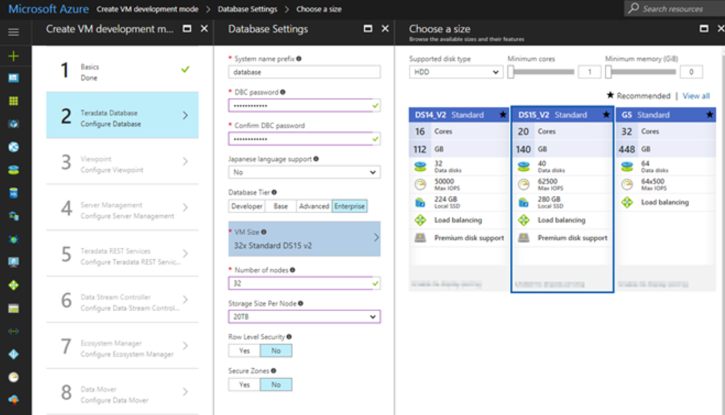
Task: Open Supported disk type dropdown
Action: point(456,72)
